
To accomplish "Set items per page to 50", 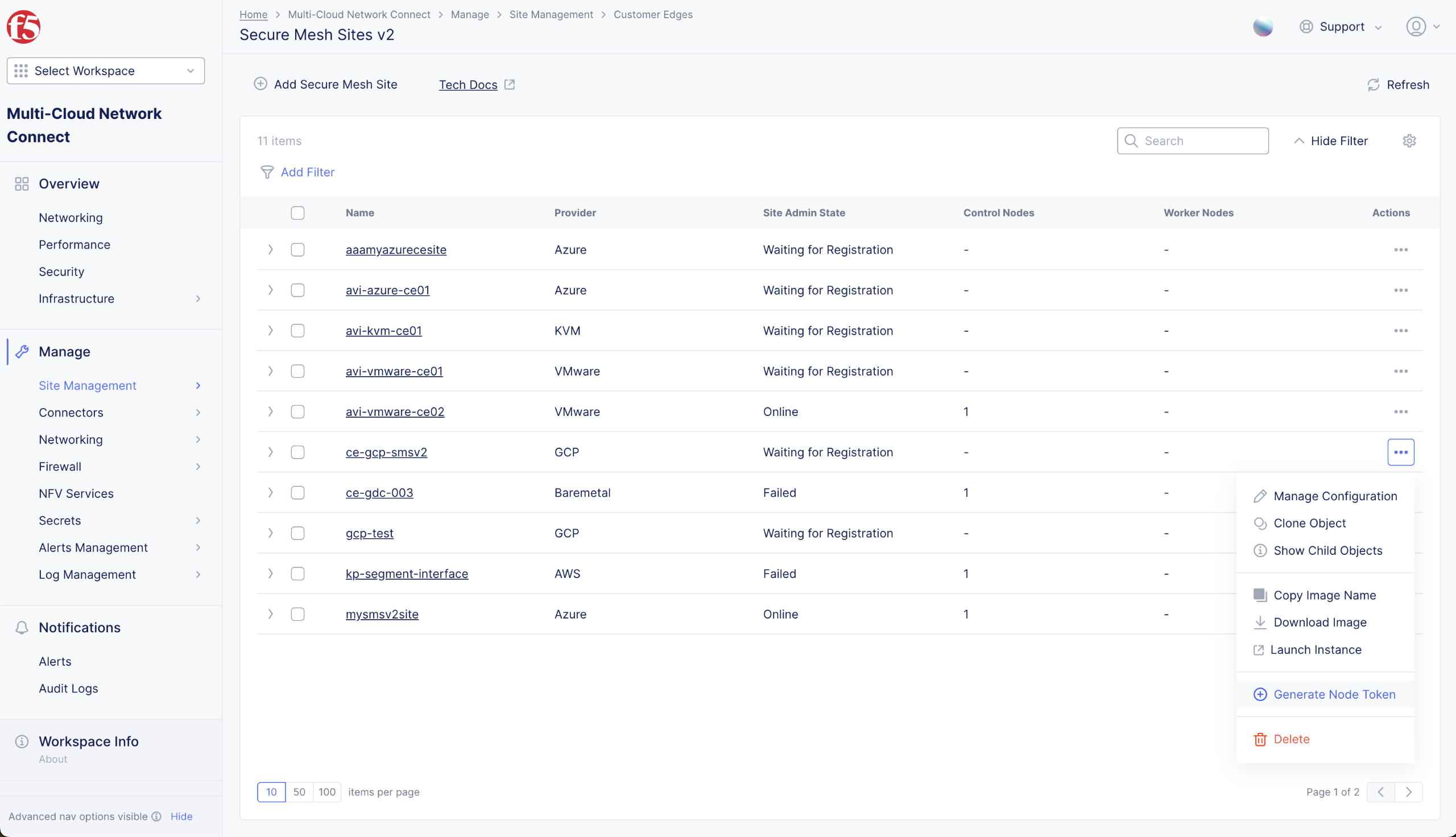I will tap(299, 791).
